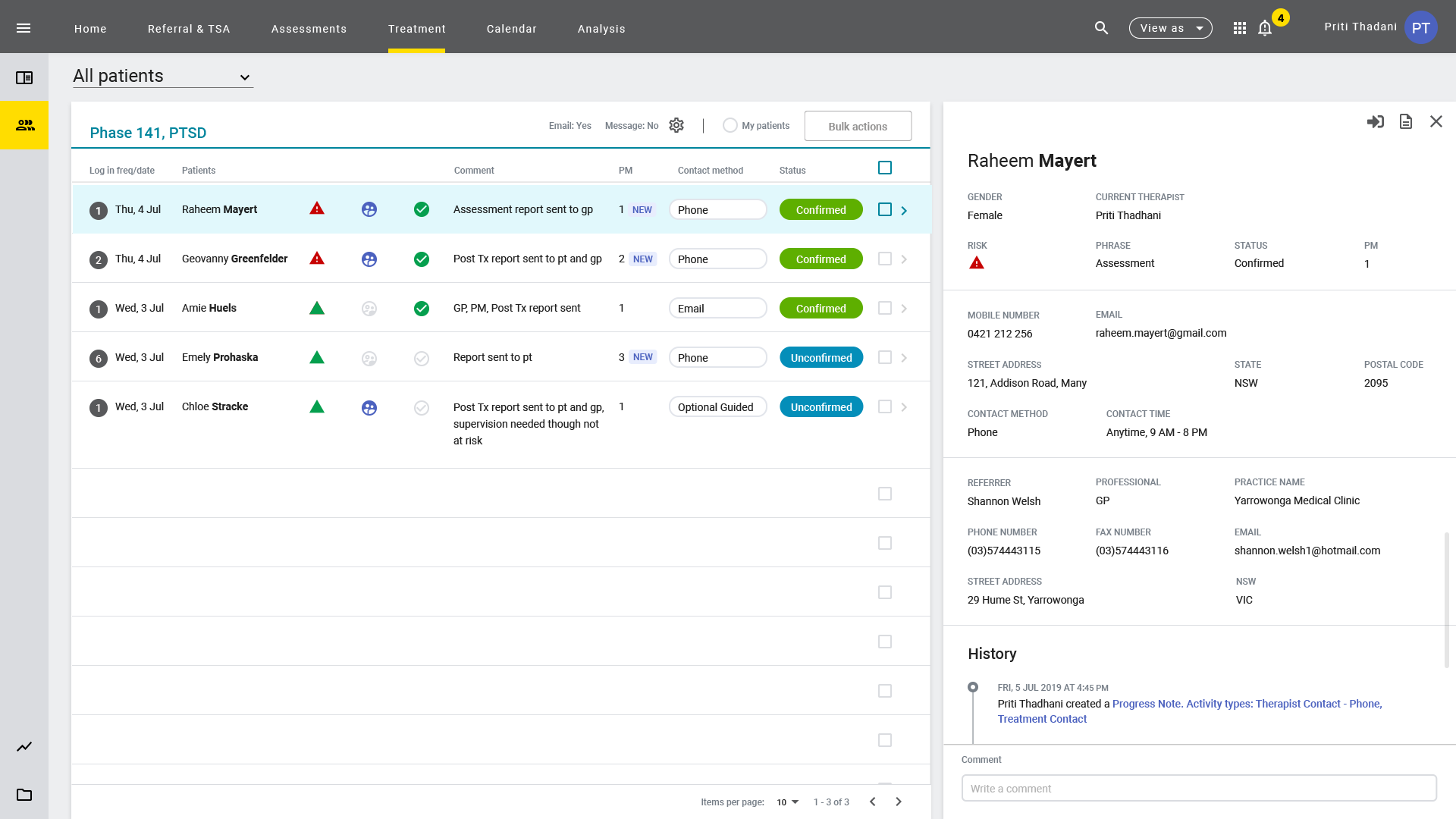Screen dimensions: 1456x819
Task: Click the Bulk actions button
Action: [x=858, y=126]
